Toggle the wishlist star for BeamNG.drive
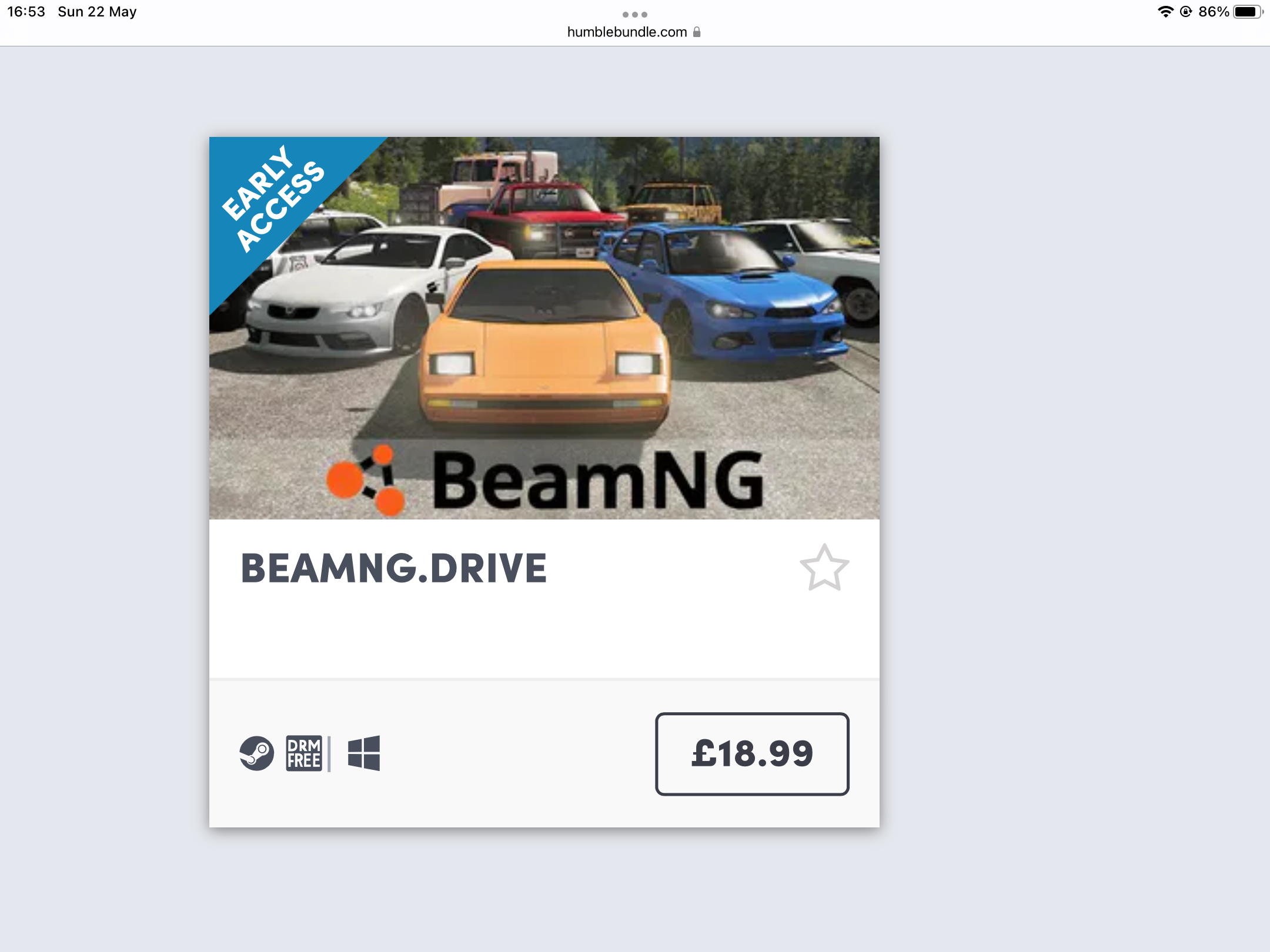 [824, 568]
